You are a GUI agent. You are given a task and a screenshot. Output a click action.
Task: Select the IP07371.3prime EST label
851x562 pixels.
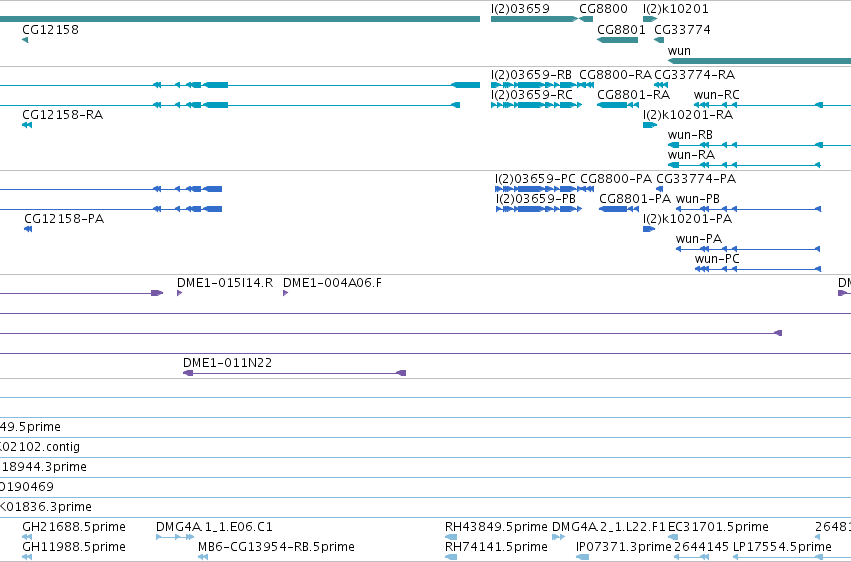click(x=624, y=547)
